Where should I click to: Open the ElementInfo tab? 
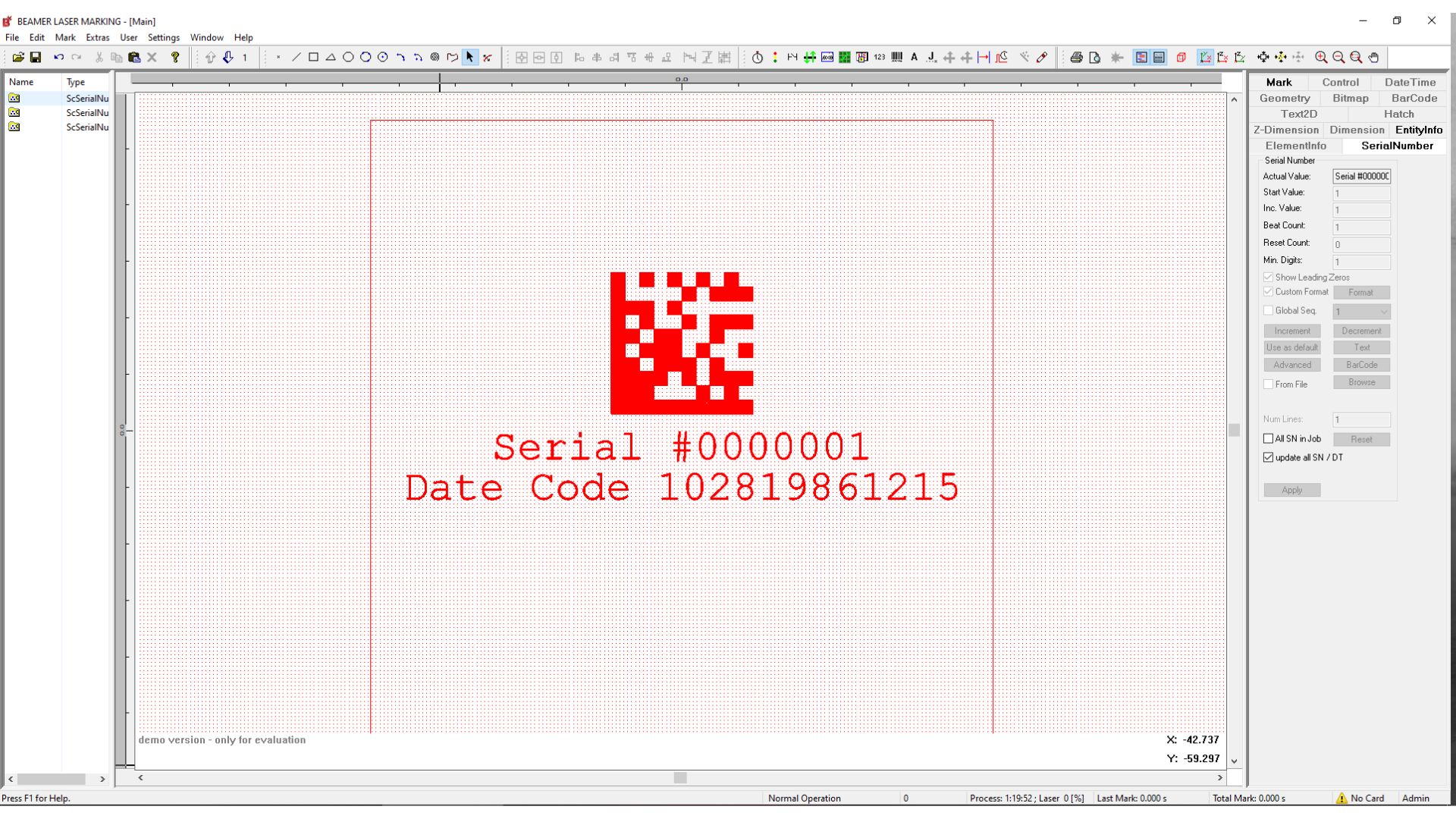pyautogui.click(x=1296, y=146)
